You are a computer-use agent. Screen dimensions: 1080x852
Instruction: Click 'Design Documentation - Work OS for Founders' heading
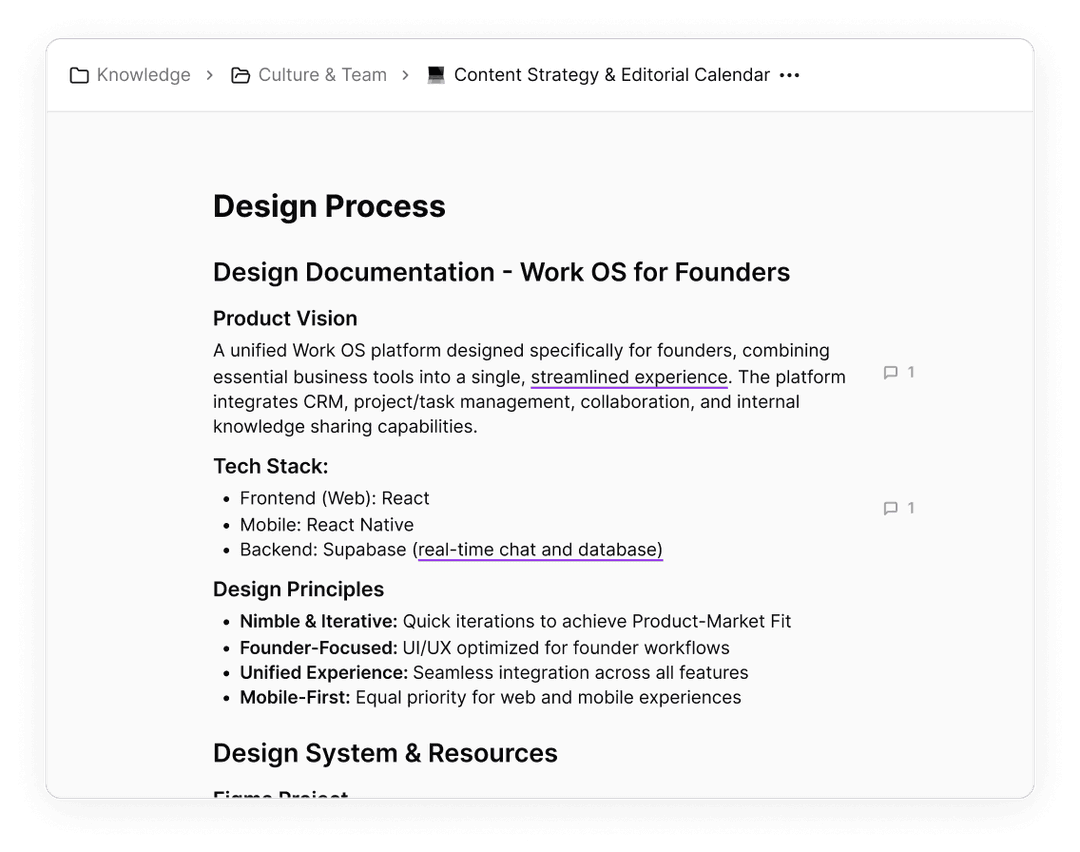click(x=501, y=272)
